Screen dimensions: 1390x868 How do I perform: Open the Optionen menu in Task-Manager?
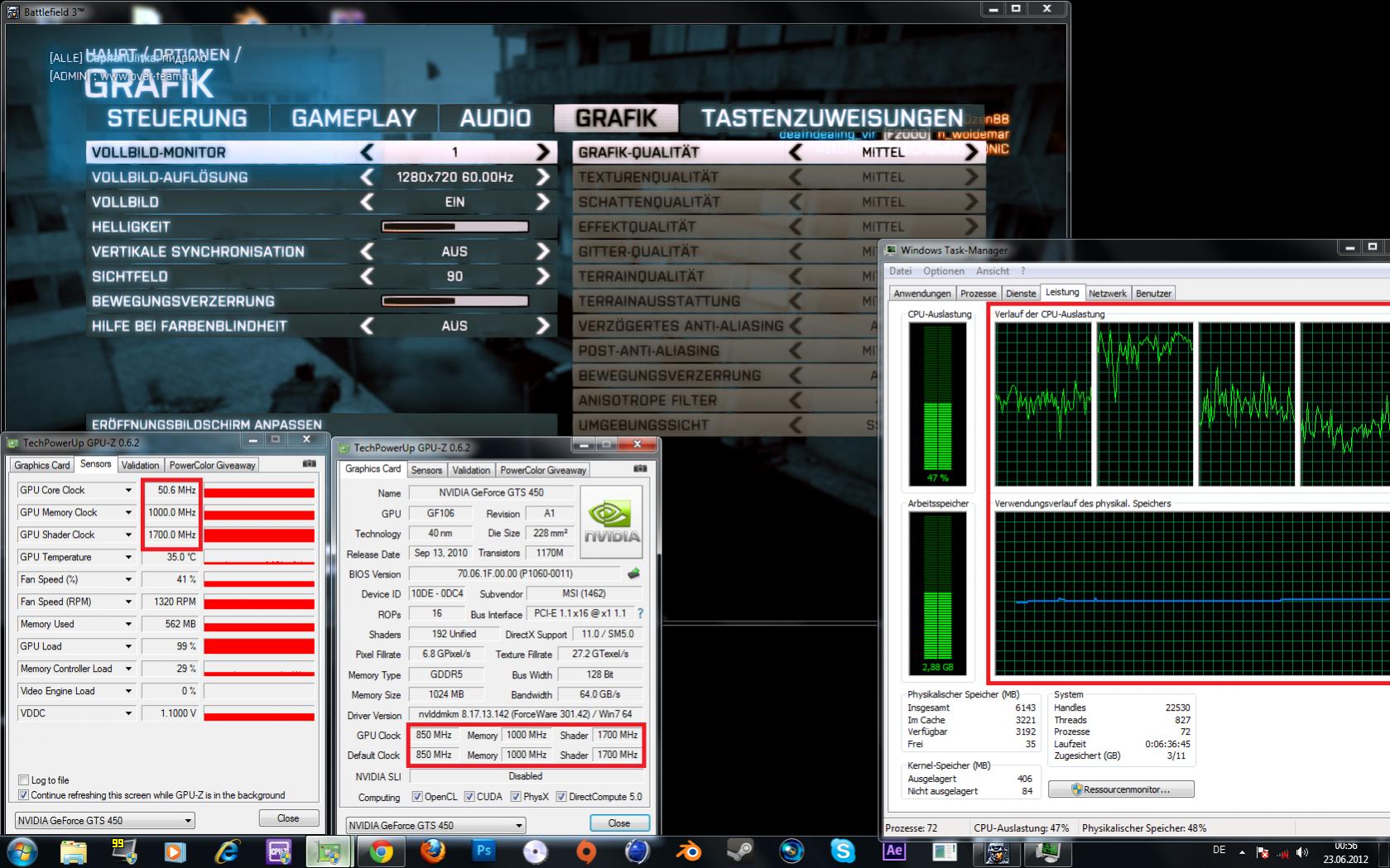tap(944, 271)
